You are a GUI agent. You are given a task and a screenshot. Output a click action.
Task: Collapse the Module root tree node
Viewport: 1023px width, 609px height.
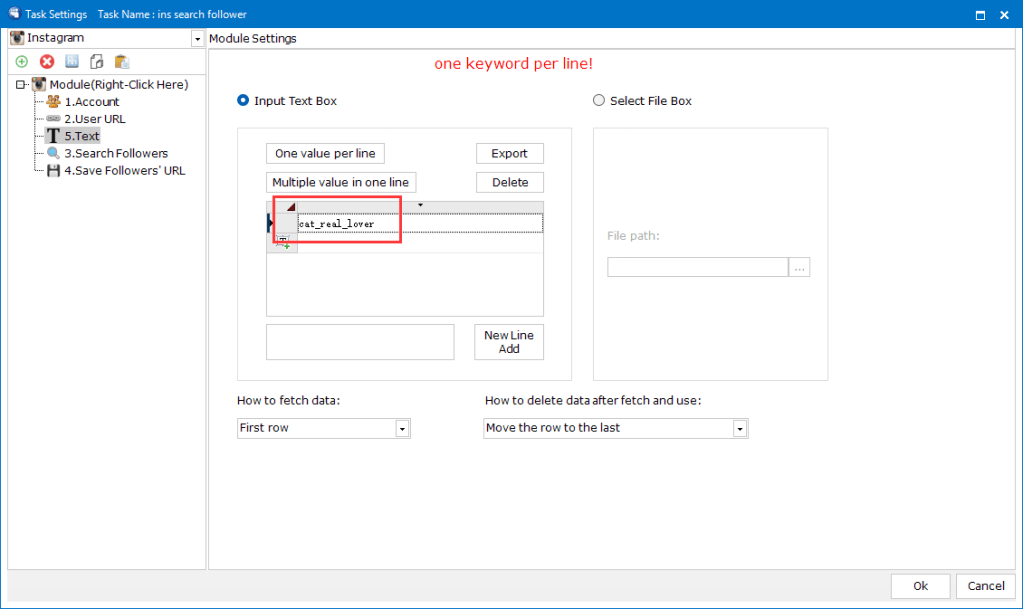tap(21, 85)
